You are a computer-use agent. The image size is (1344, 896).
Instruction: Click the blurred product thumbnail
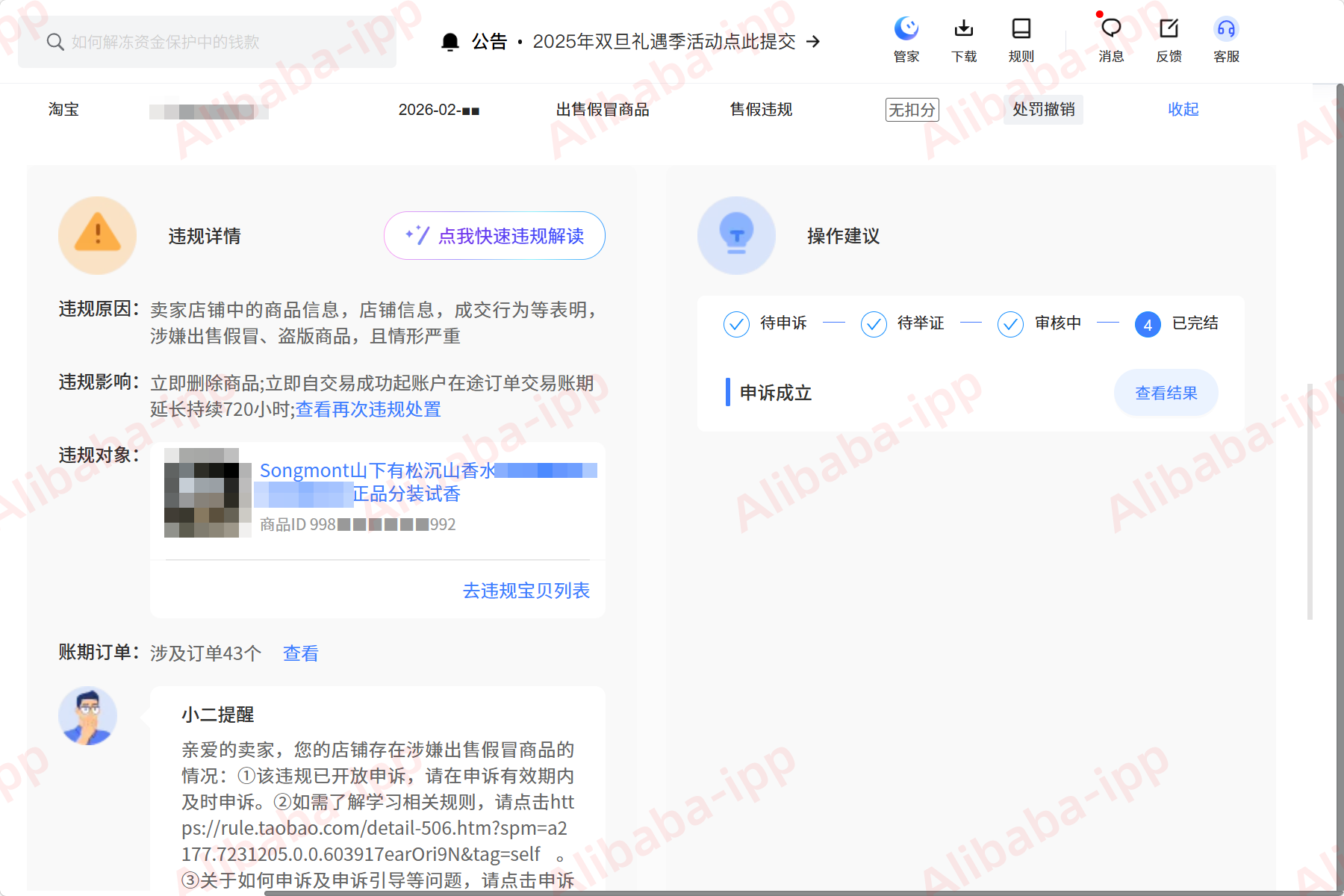[x=208, y=493]
